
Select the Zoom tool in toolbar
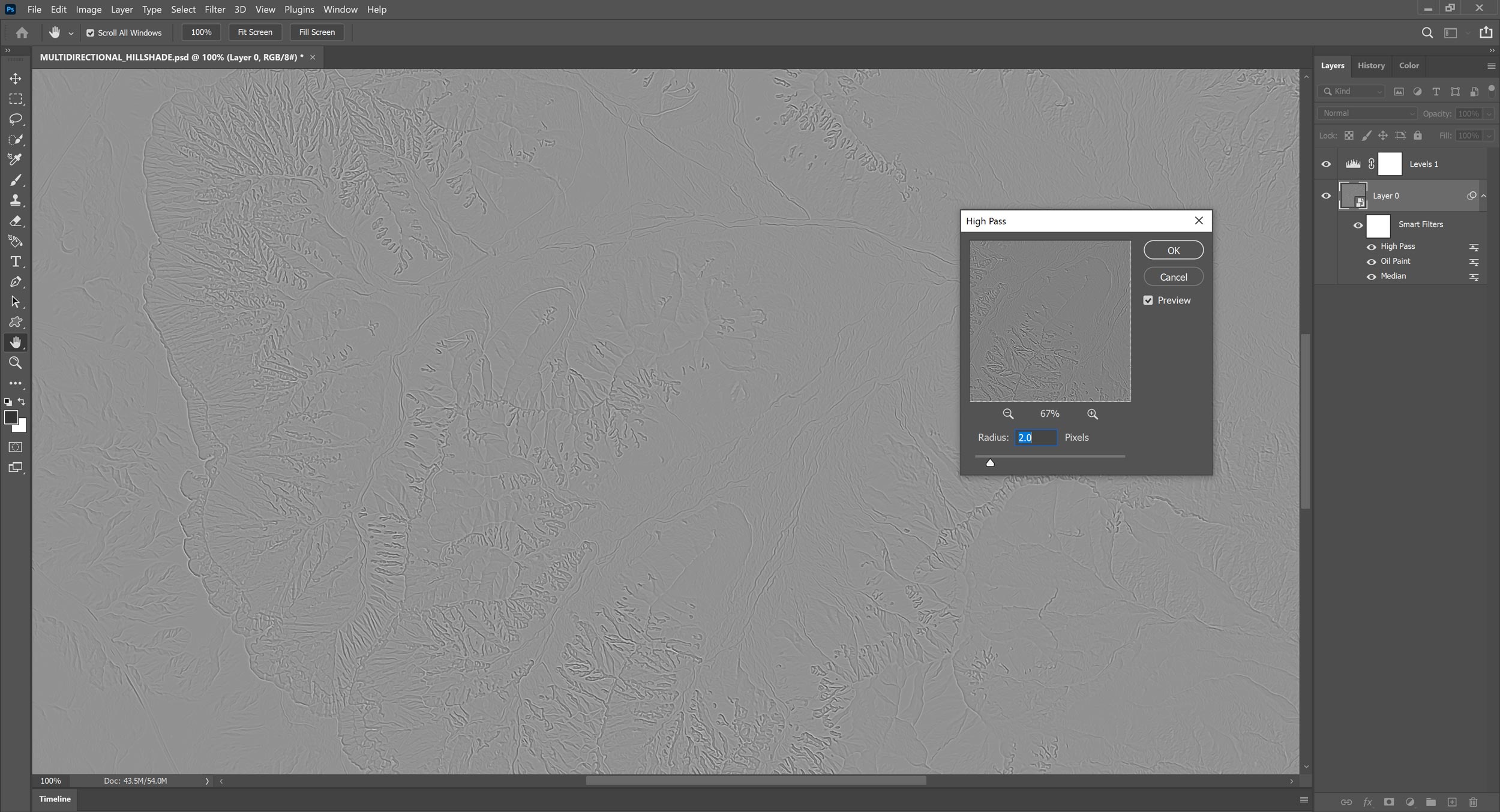[16, 363]
